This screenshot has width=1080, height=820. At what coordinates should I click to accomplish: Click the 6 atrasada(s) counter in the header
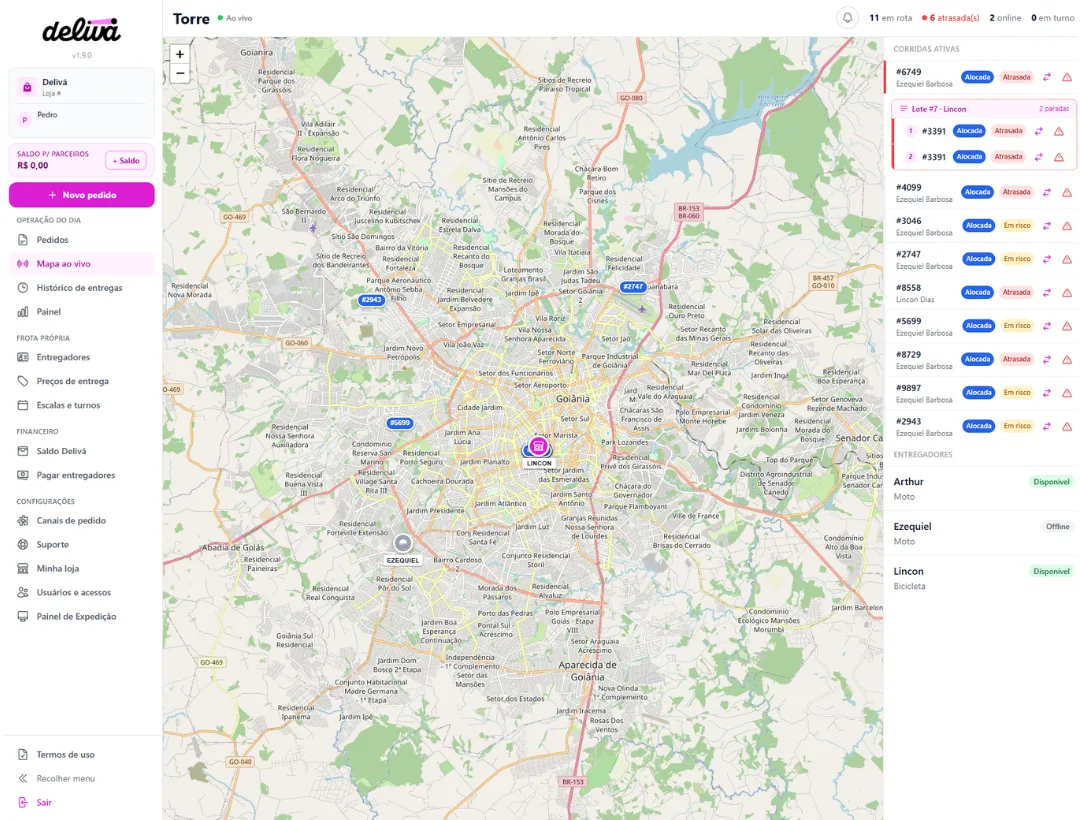pyautogui.click(x=951, y=18)
